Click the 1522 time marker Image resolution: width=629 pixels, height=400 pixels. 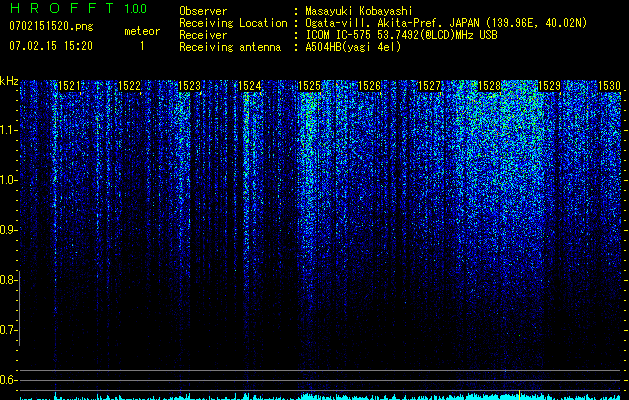[130, 86]
